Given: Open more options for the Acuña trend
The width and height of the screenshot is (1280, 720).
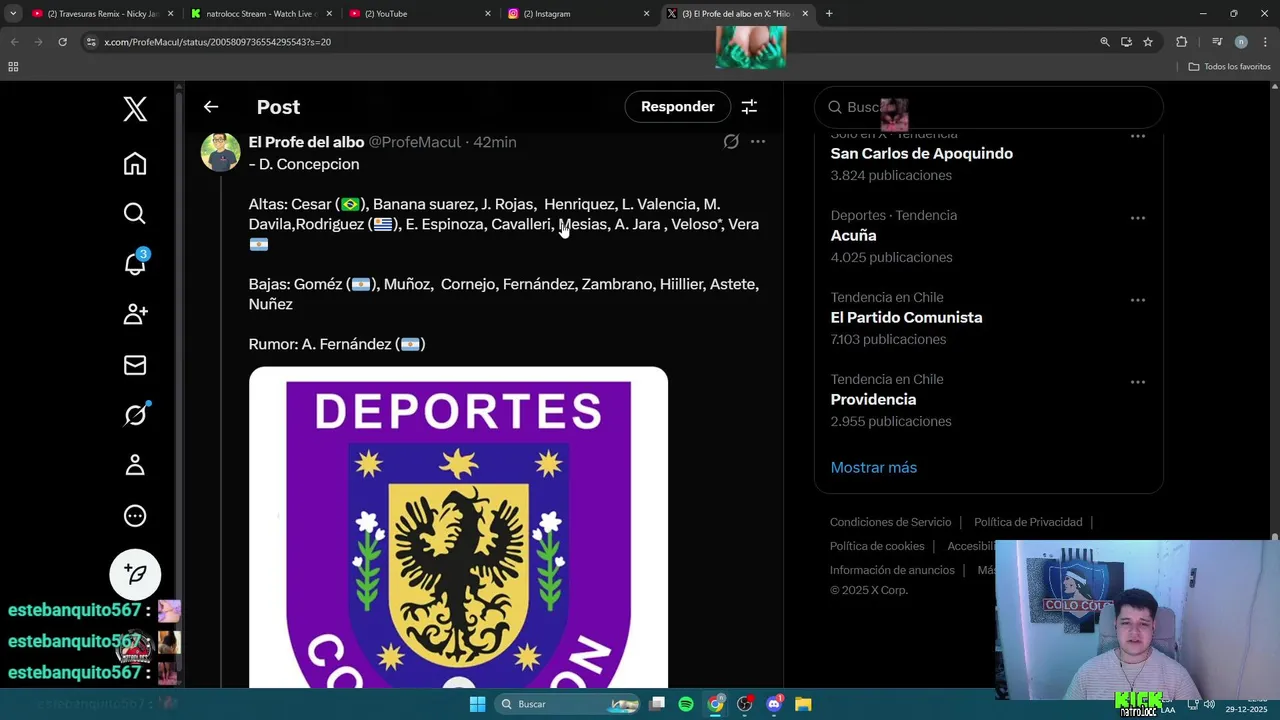Looking at the screenshot, I should (1138, 218).
